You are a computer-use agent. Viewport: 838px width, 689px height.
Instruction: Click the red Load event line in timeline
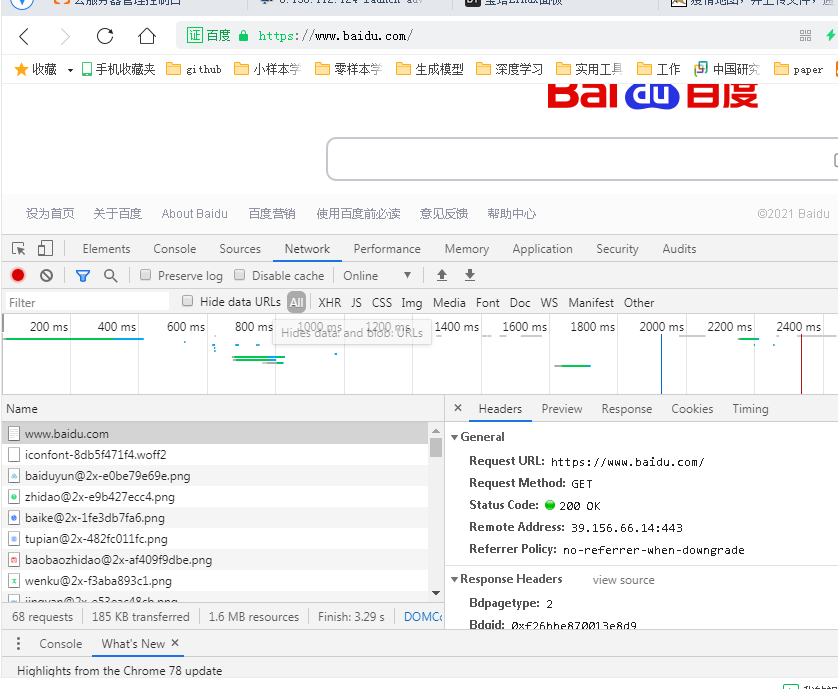point(801,363)
